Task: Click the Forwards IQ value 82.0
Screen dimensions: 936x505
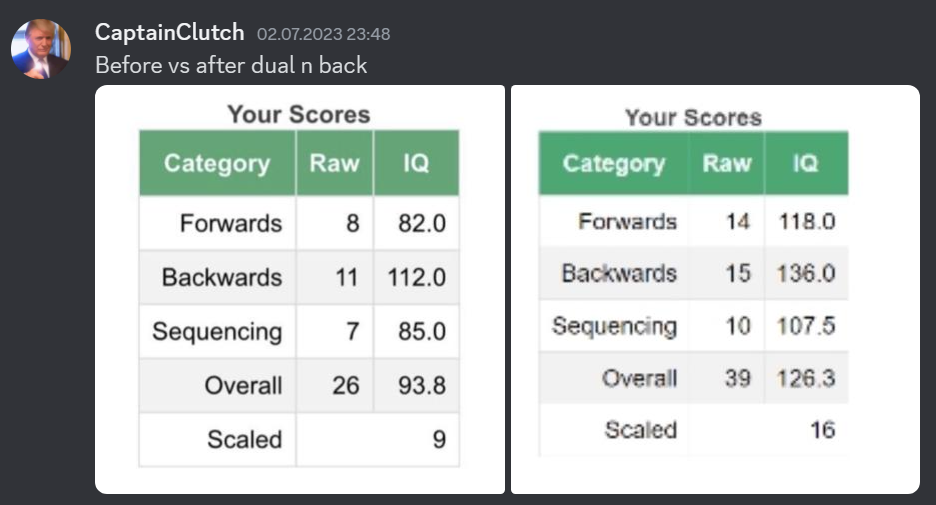Action: [422, 223]
